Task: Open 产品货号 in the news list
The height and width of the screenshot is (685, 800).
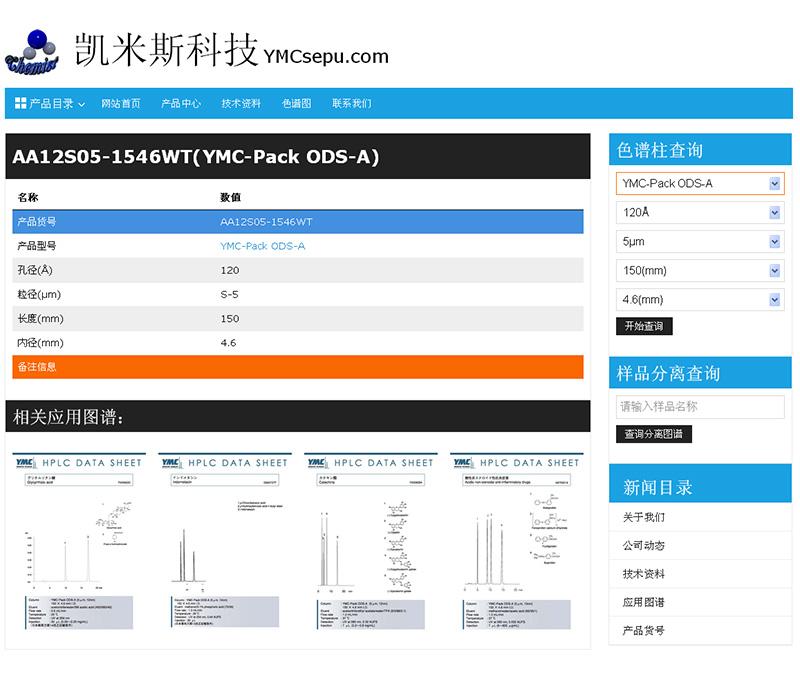Action: point(643,630)
